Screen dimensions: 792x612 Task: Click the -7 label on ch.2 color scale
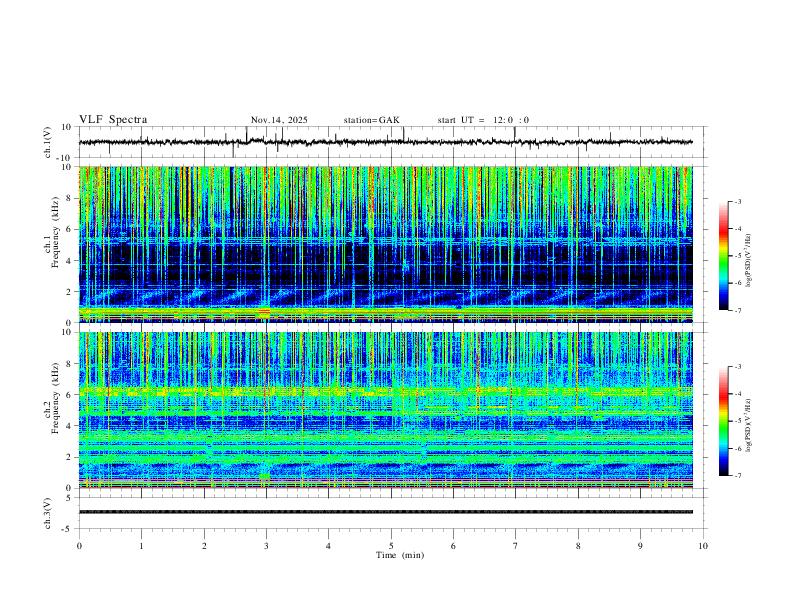point(738,475)
